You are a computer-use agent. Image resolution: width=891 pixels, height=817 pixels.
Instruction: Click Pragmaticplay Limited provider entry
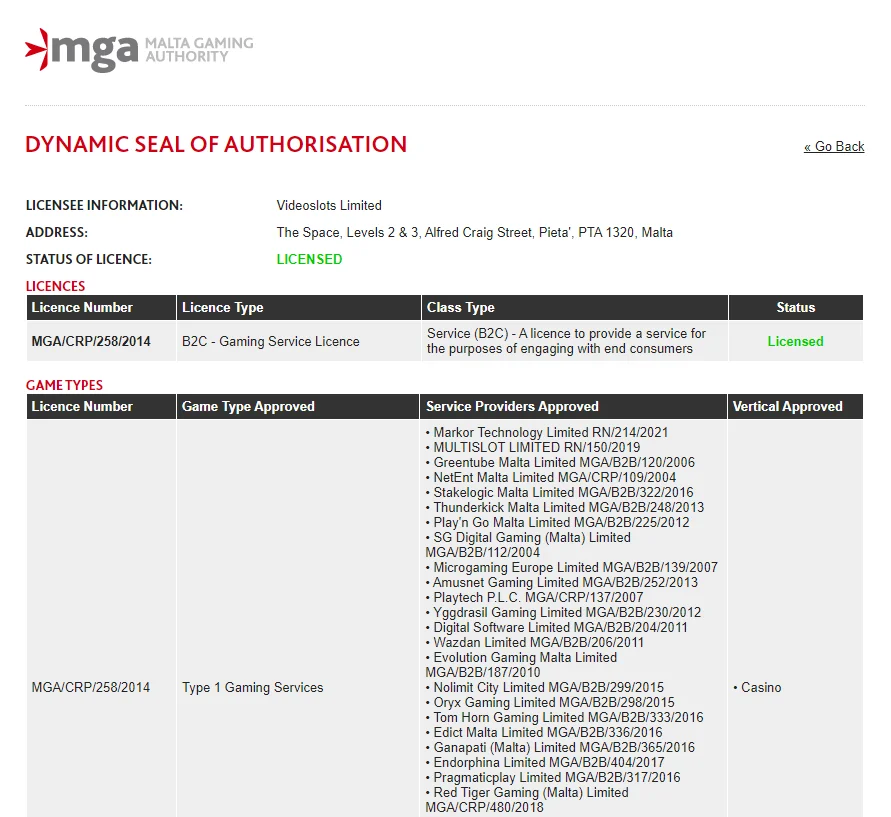pyautogui.click(x=553, y=777)
